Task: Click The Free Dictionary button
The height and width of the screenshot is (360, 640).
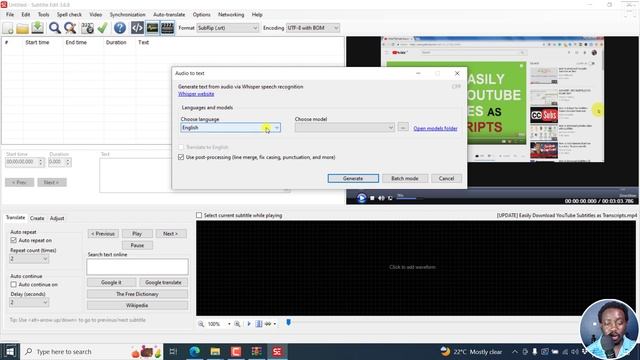Action: pyautogui.click(x=137, y=294)
